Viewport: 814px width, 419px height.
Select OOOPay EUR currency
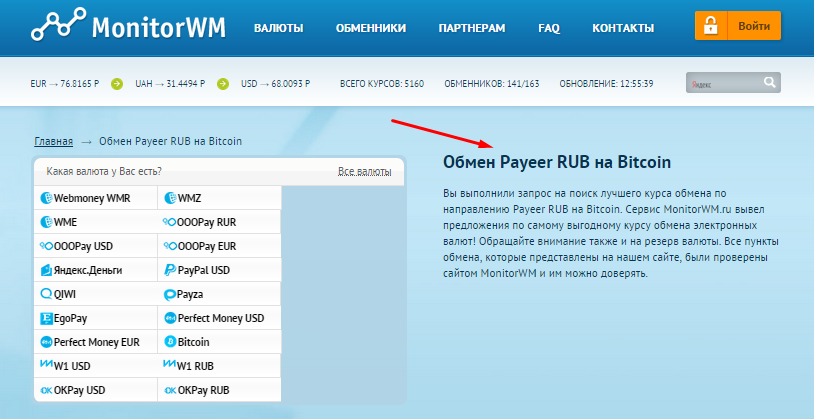219,246
